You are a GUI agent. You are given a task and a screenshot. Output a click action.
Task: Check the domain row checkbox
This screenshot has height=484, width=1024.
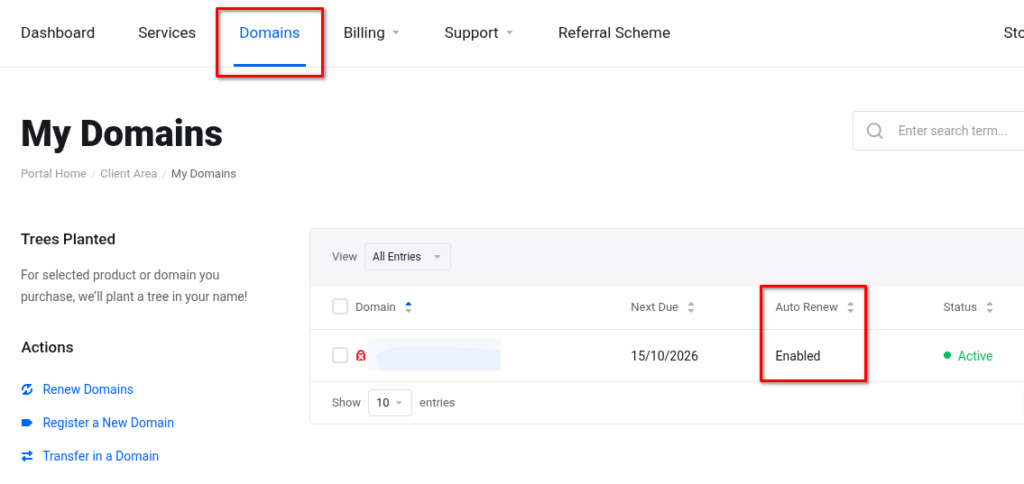coord(340,355)
